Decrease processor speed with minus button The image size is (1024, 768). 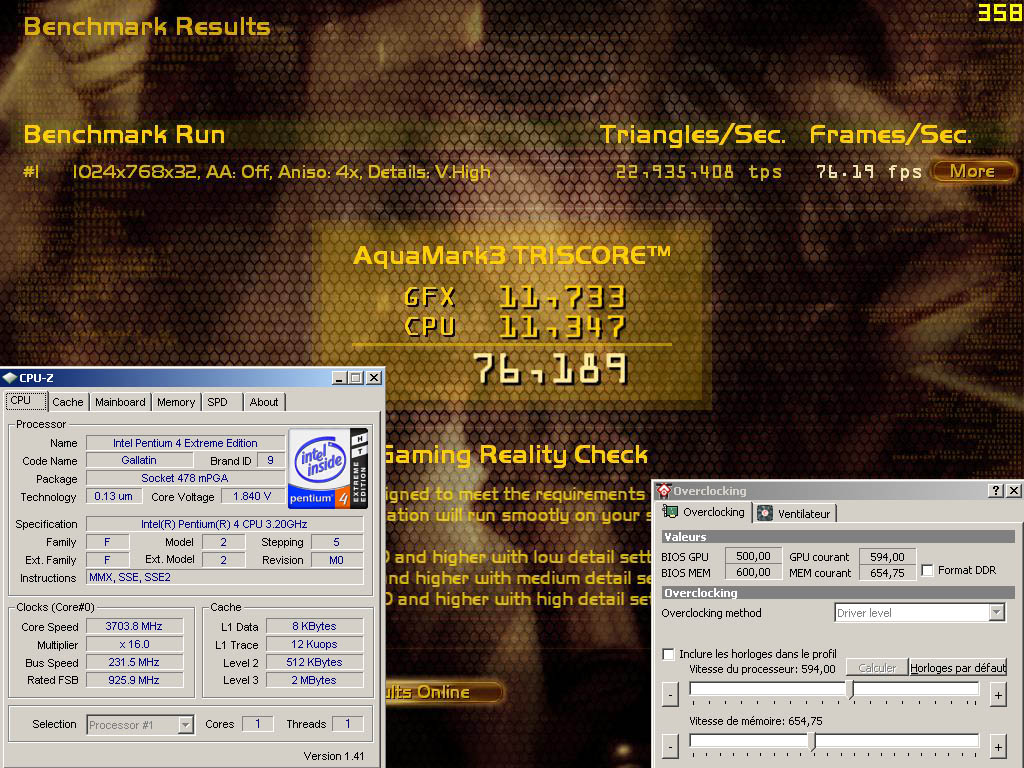pos(670,695)
